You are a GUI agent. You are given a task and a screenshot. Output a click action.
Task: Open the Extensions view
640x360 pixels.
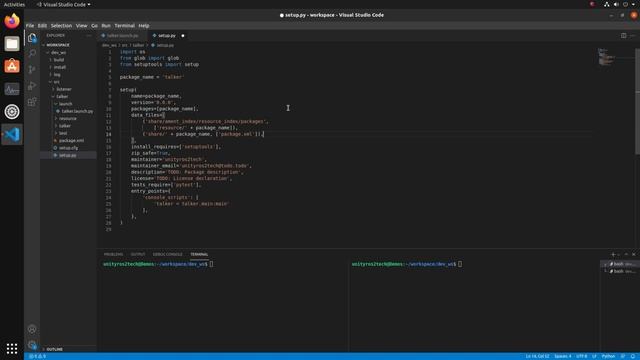[x=32, y=102]
